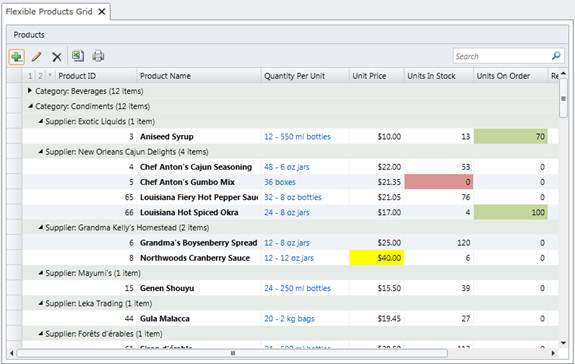Image resolution: width=575 pixels, height=364 pixels.
Task: Click group level asterisk button in header
Action: click(50, 76)
